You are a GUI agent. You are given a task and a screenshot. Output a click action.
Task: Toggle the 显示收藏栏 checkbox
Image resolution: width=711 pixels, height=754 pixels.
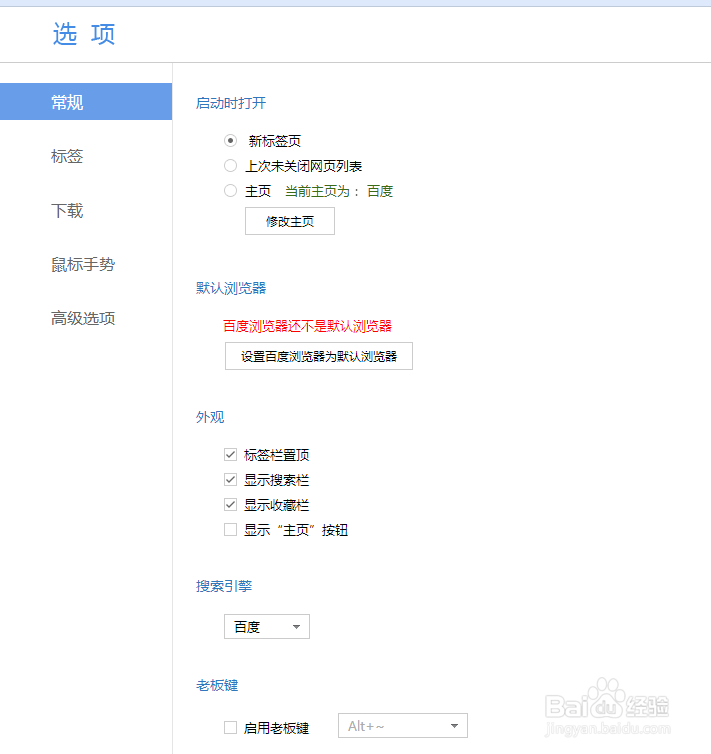point(230,504)
